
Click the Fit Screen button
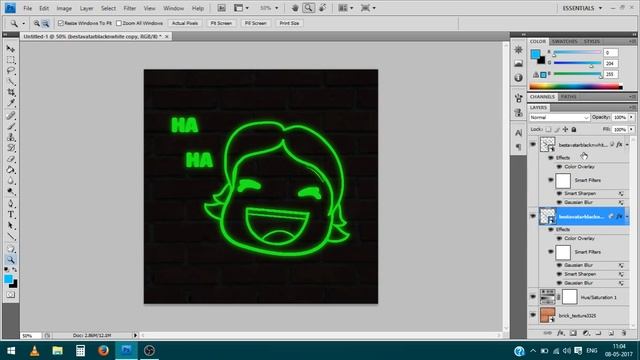pos(221,23)
